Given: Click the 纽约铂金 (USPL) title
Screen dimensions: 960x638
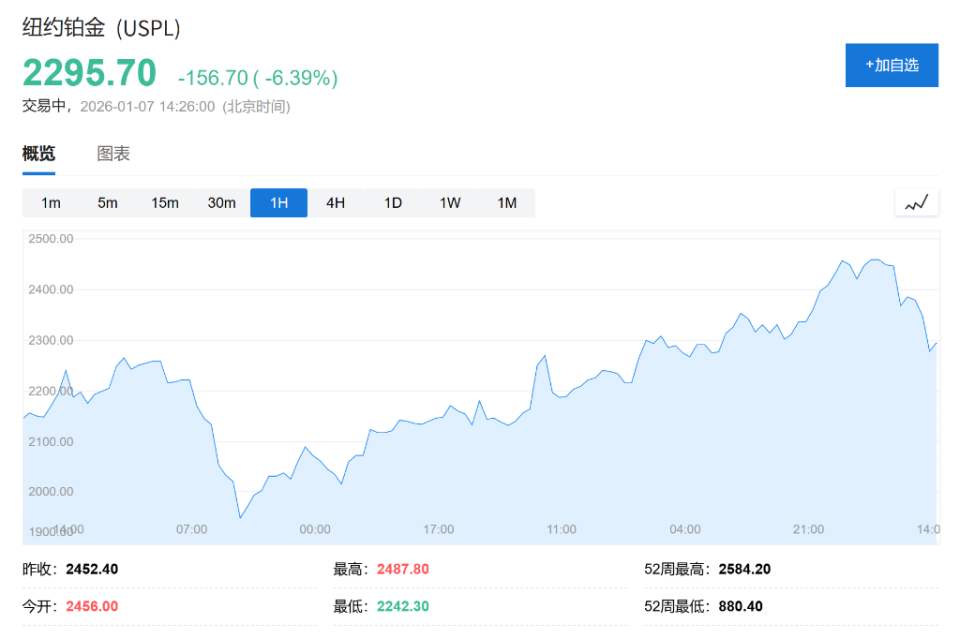Looking at the screenshot, I should coord(102,28).
